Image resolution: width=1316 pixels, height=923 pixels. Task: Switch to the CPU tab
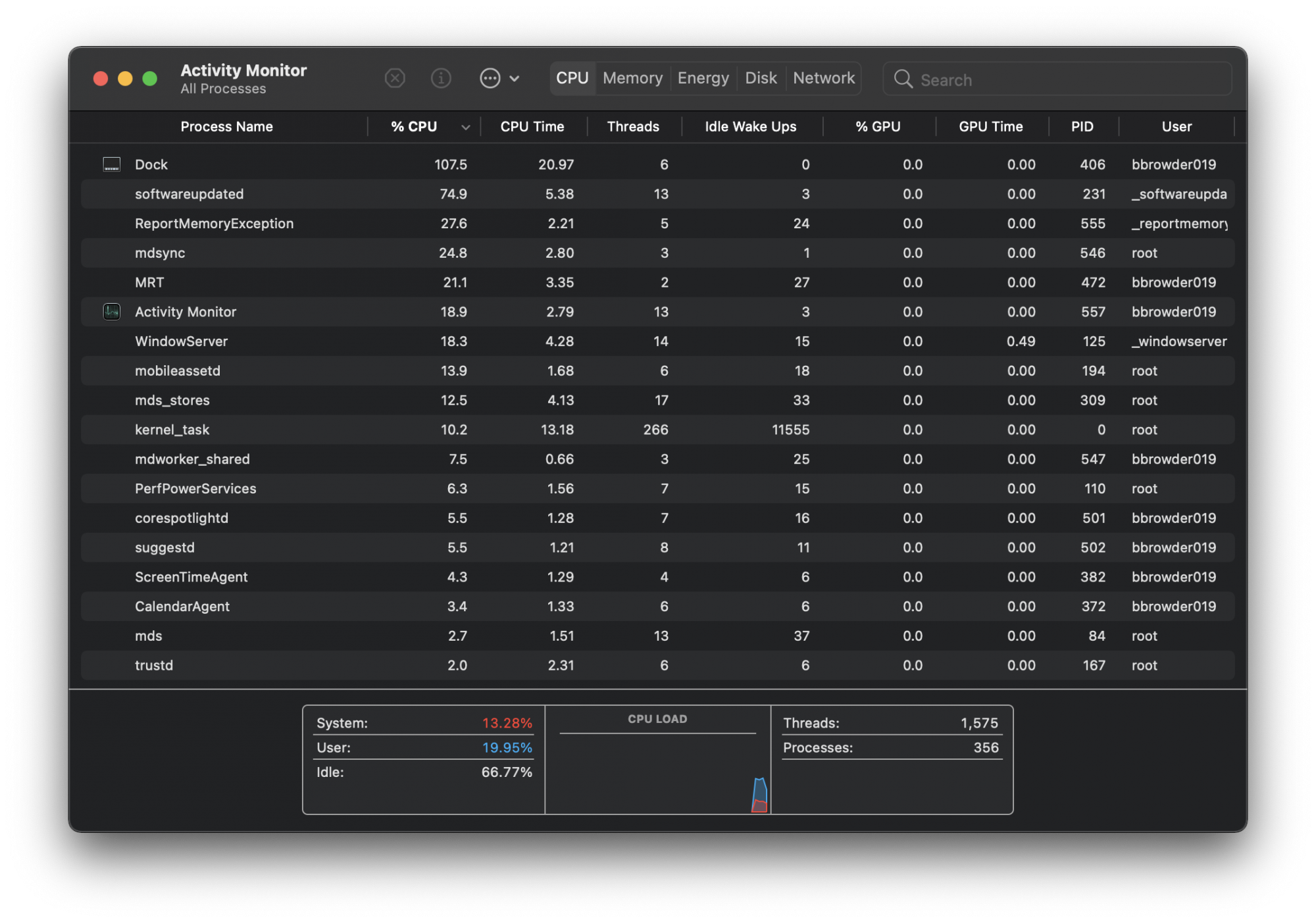tap(572, 78)
